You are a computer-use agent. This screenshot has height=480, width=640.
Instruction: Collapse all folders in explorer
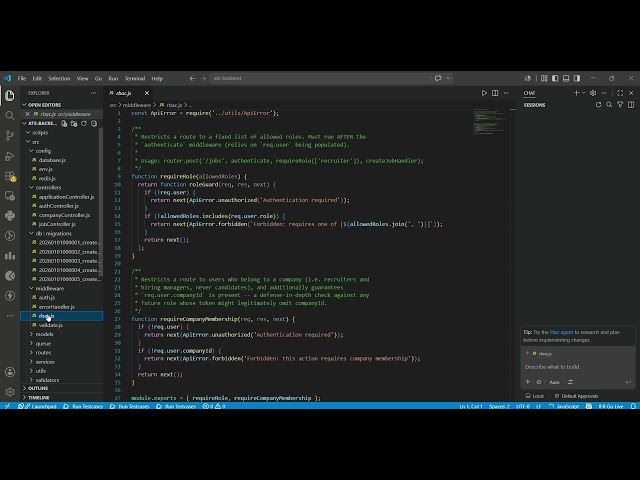coord(94,123)
